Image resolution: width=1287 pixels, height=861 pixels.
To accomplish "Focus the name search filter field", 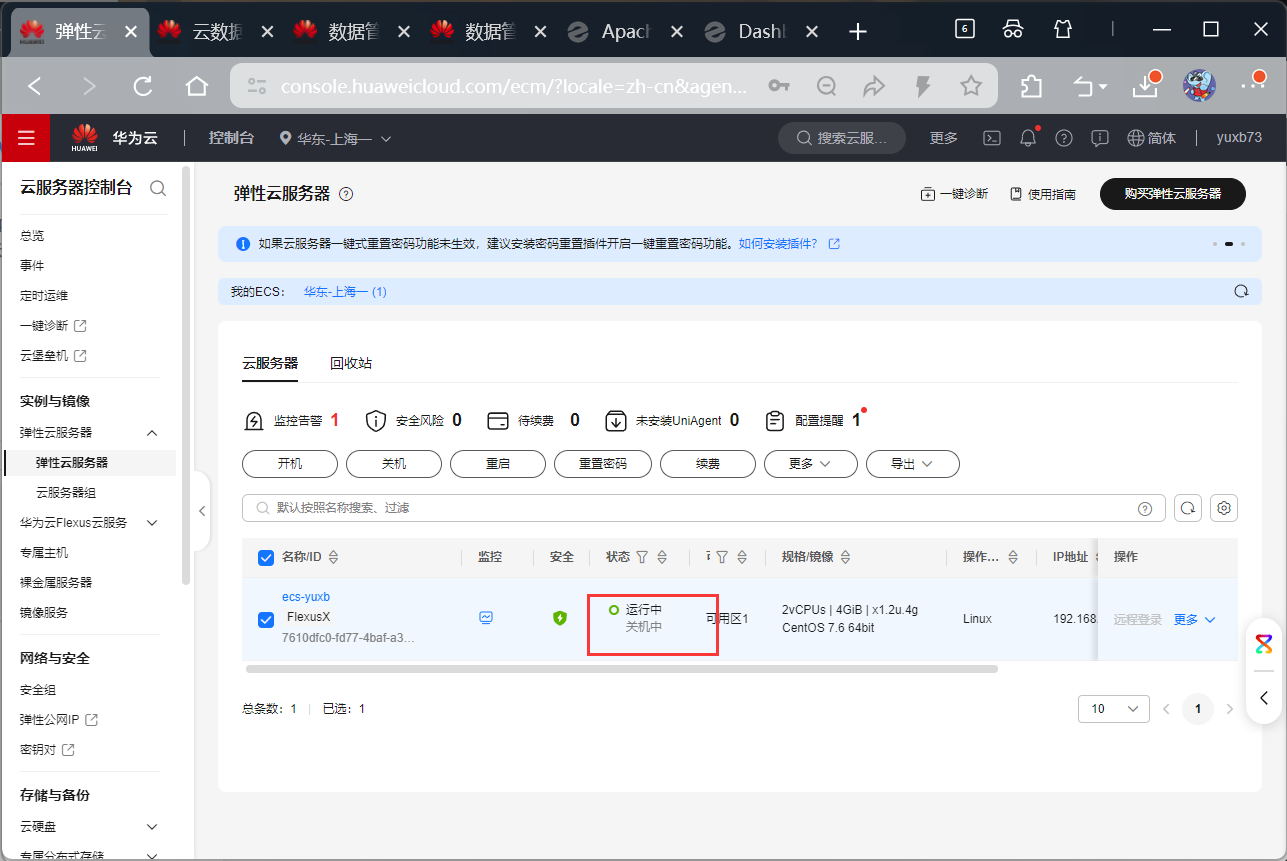I will [x=704, y=508].
